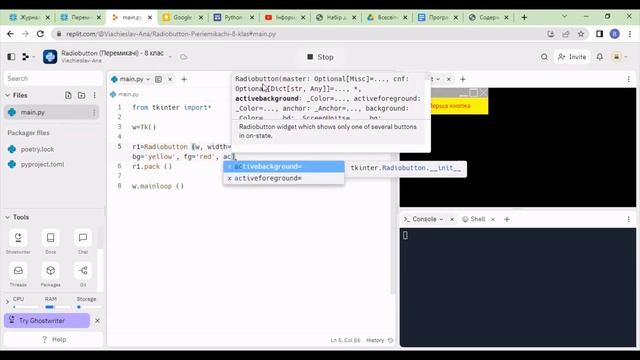Viewport: 640px width, 360px height.
Task: Click the RAM usage bar
Action: (x=57, y=307)
